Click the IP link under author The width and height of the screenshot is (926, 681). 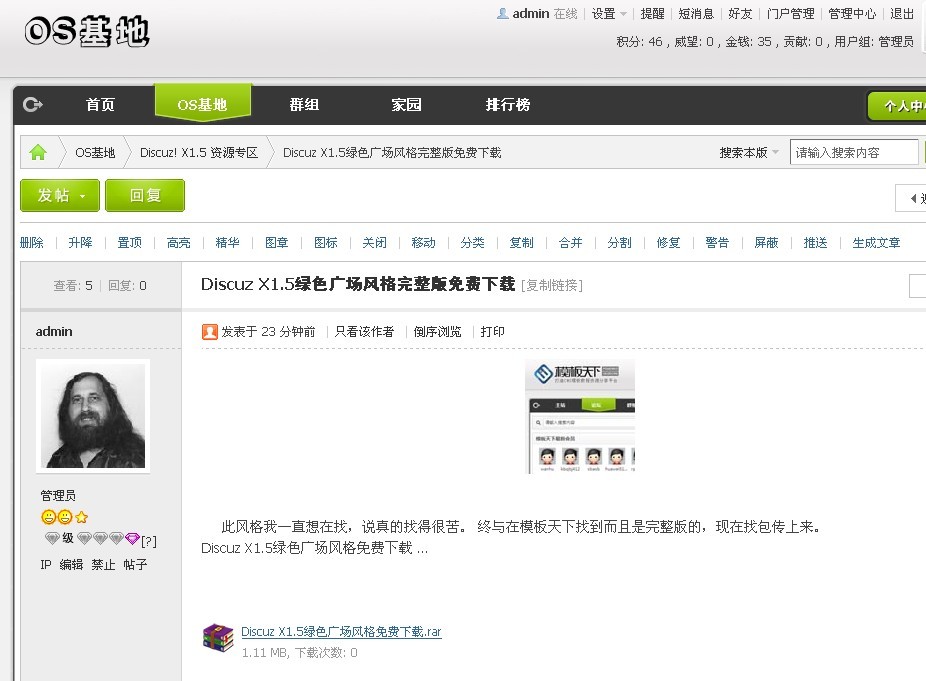(x=45, y=565)
